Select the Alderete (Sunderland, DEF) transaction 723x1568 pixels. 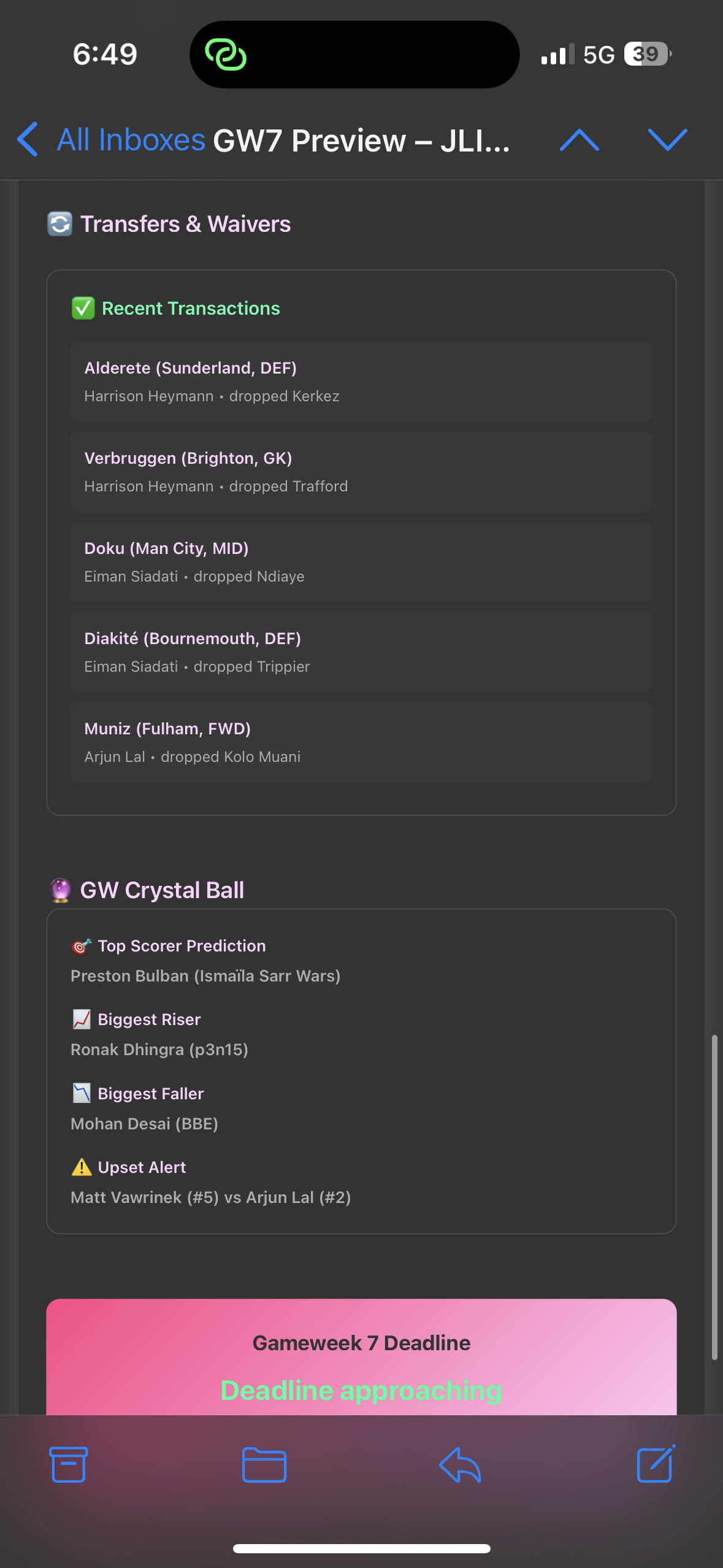361,382
